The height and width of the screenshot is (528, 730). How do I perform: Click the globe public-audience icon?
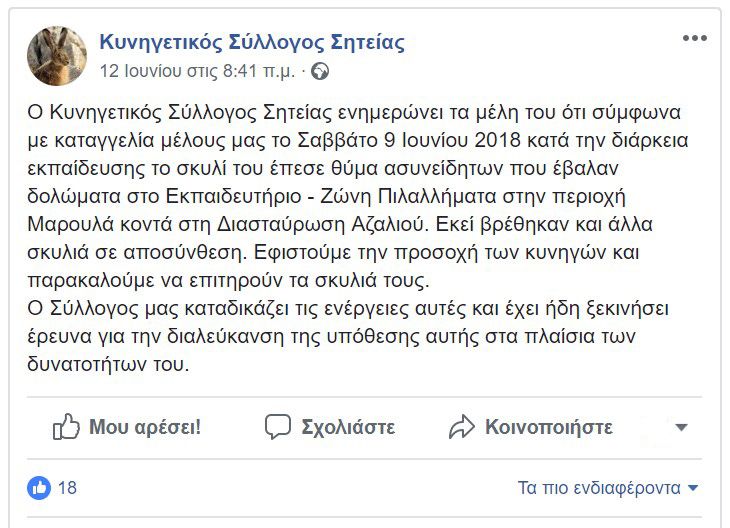(321, 72)
